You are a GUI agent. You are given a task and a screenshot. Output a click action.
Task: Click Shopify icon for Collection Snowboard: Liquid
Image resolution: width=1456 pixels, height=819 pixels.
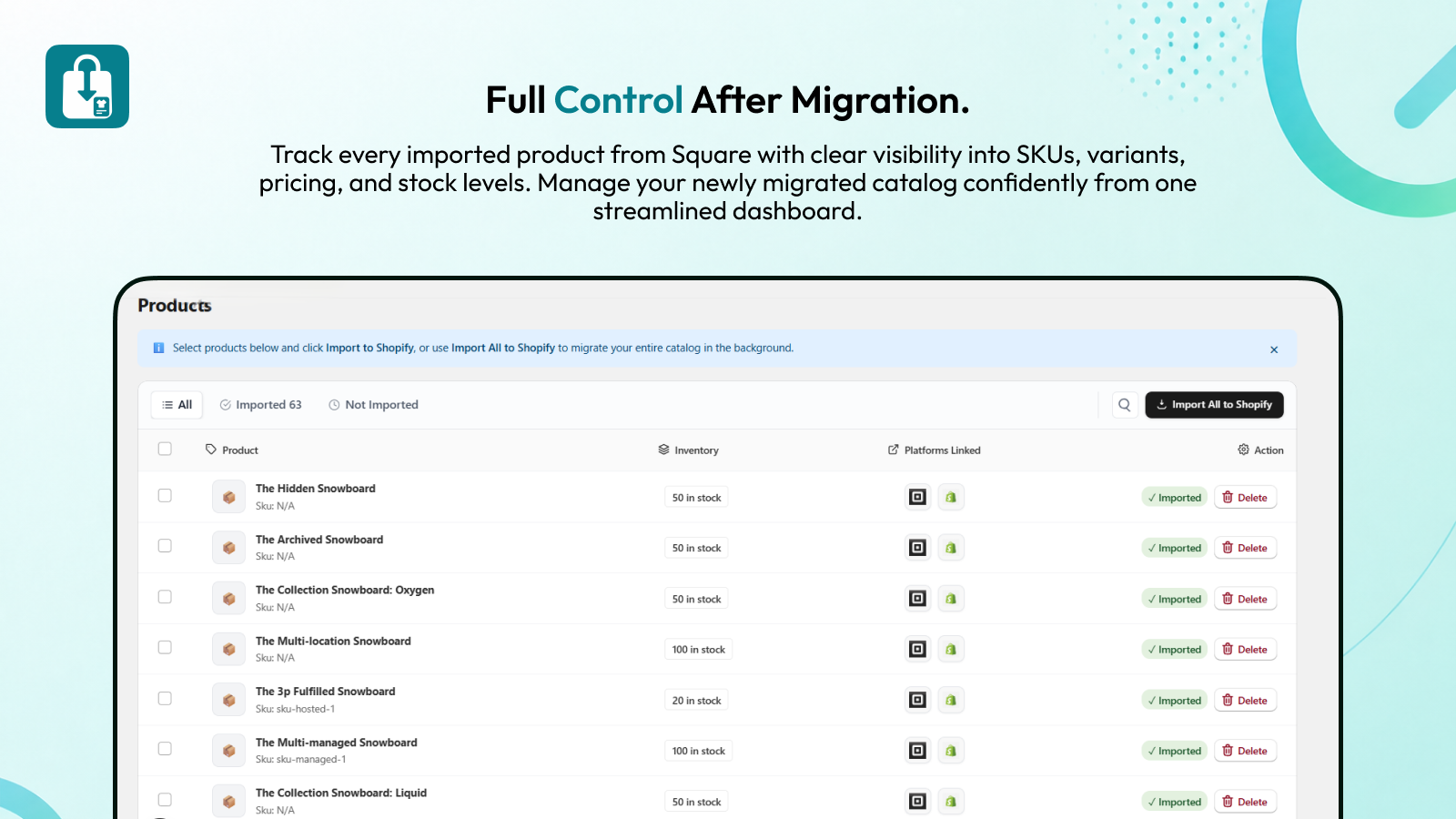pyautogui.click(x=950, y=802)
